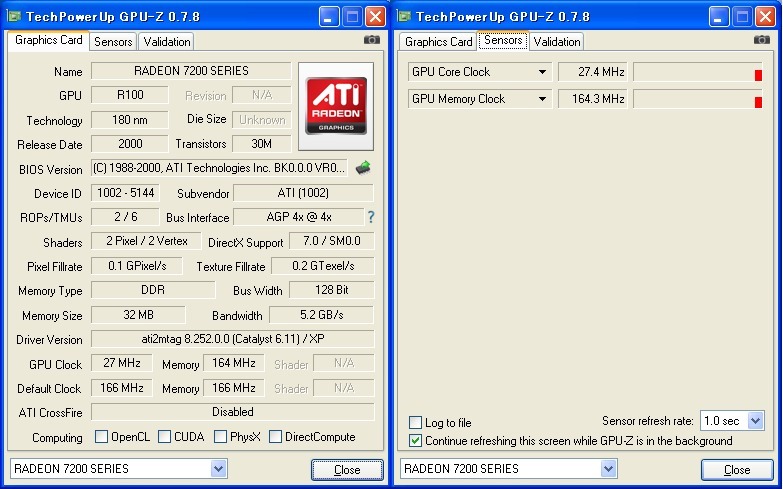
Task: Click the ROPs/TMUs value 2 / 6
Action: [125, 217]
